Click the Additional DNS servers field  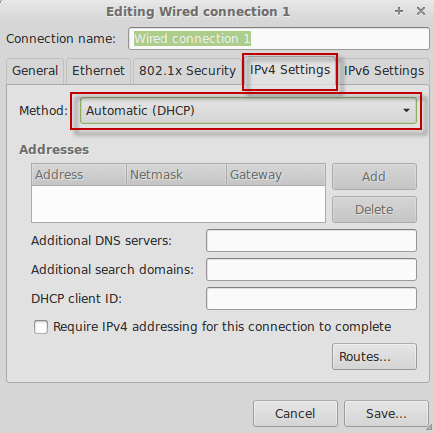(x=311, y=240)
